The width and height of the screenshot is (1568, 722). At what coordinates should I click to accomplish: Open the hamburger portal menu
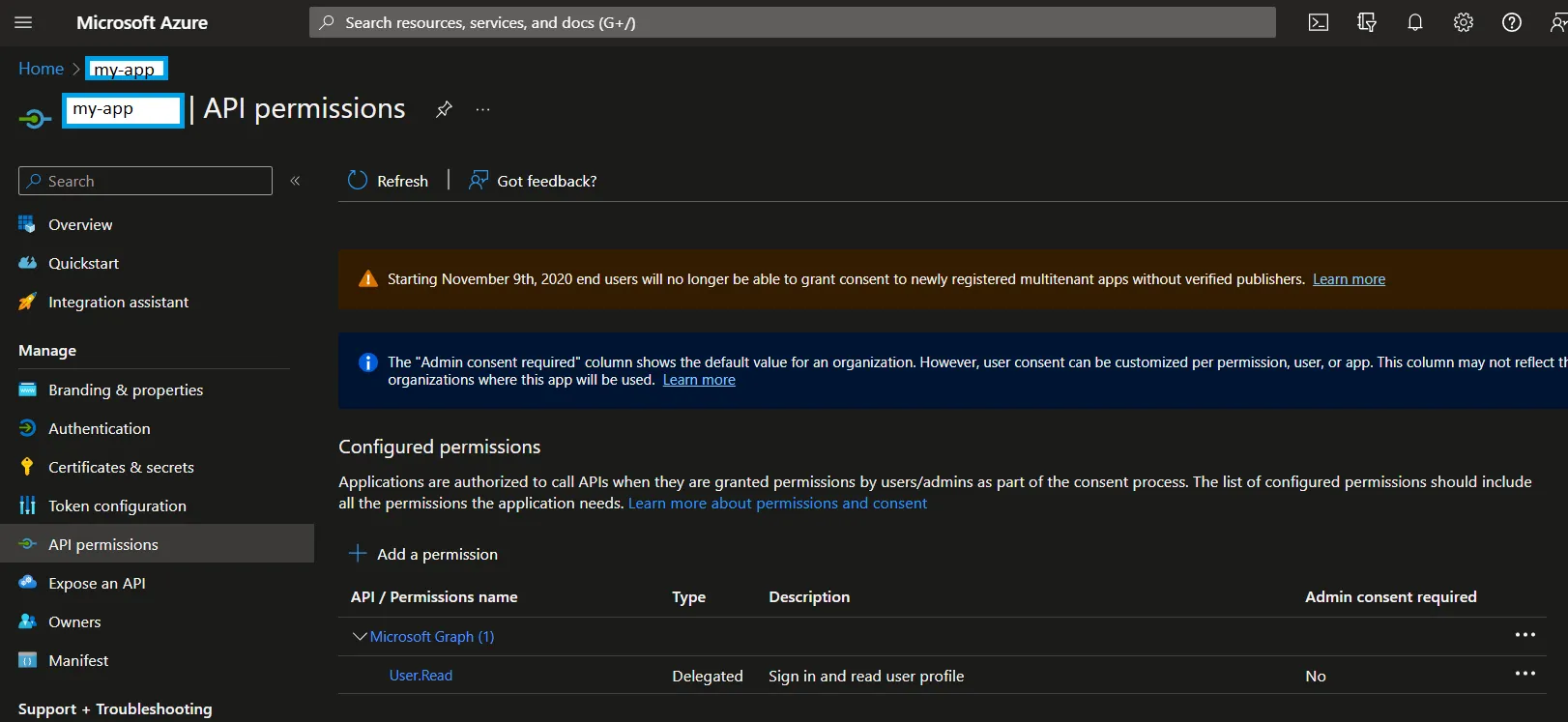click(24, 22)
